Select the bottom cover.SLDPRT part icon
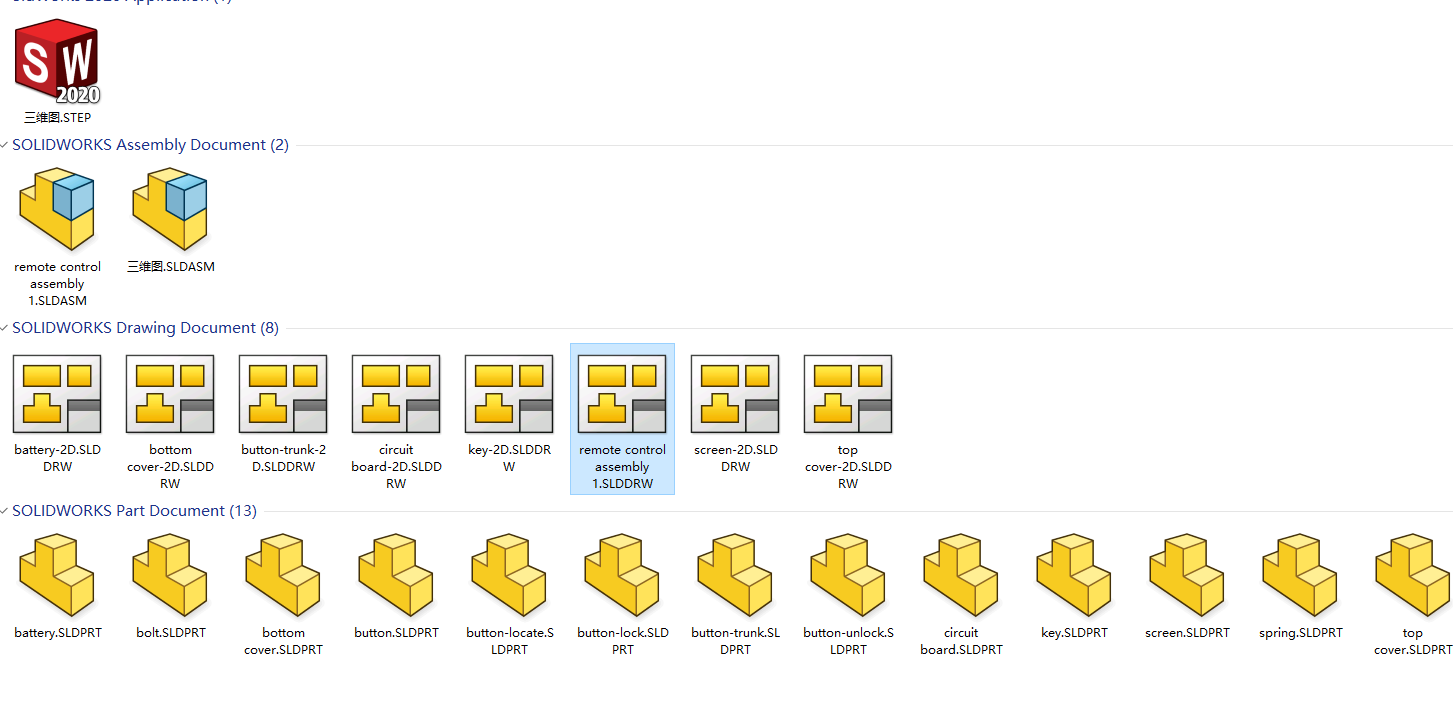Viewport: 1453px width, 710px height. click(283, 575)
